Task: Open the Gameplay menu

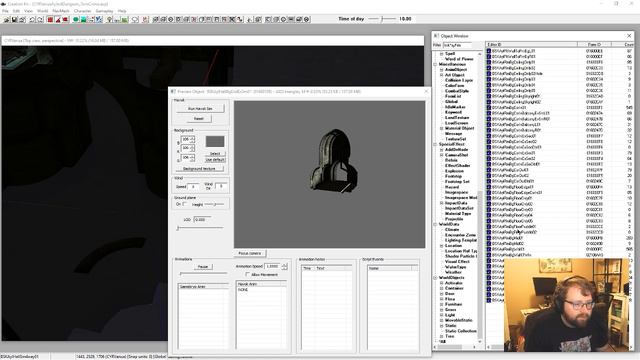Action: pos(104,11)
